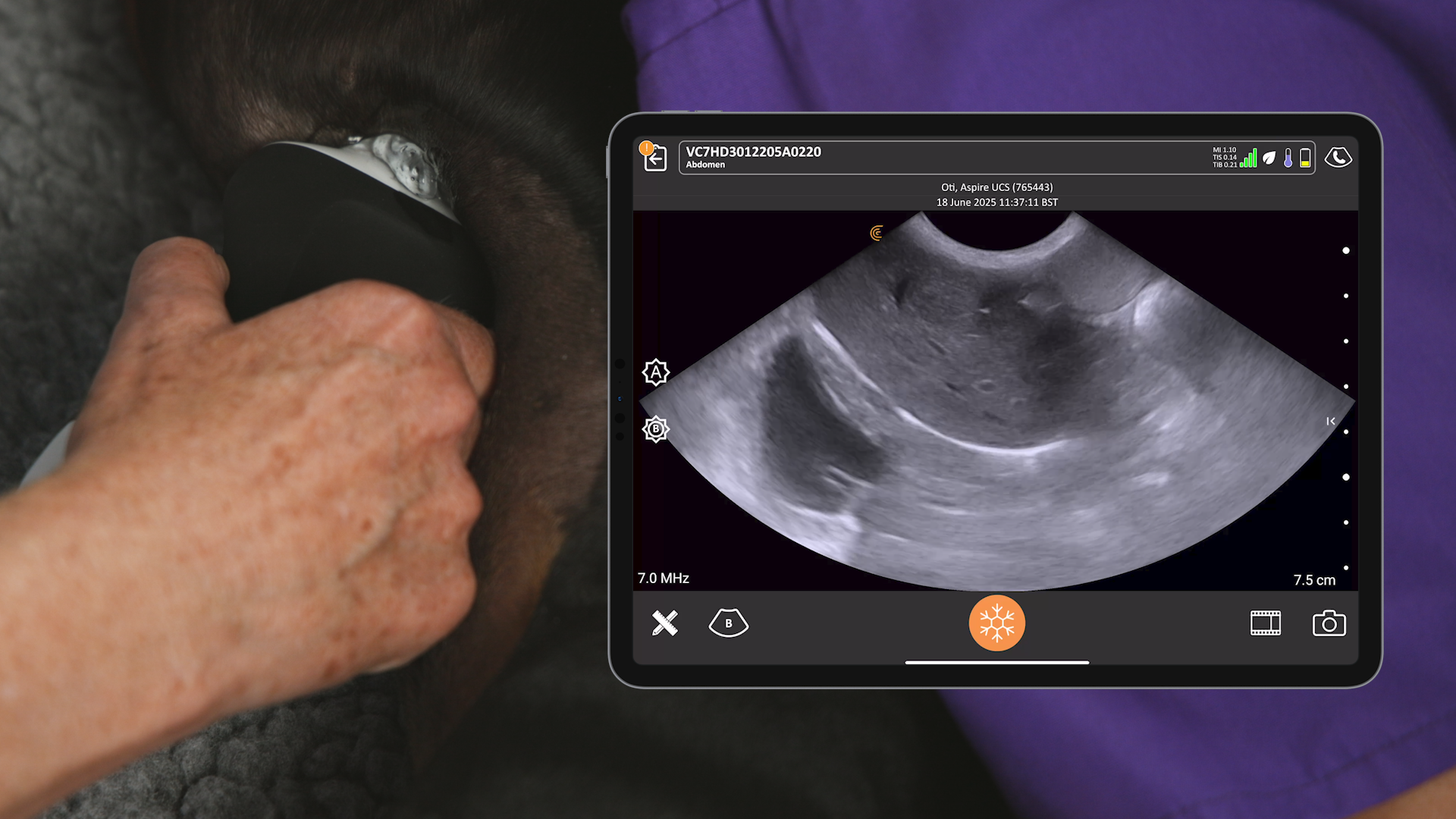
Task: Freeze the live ultrasound image
Action: [x=996, y=623]
